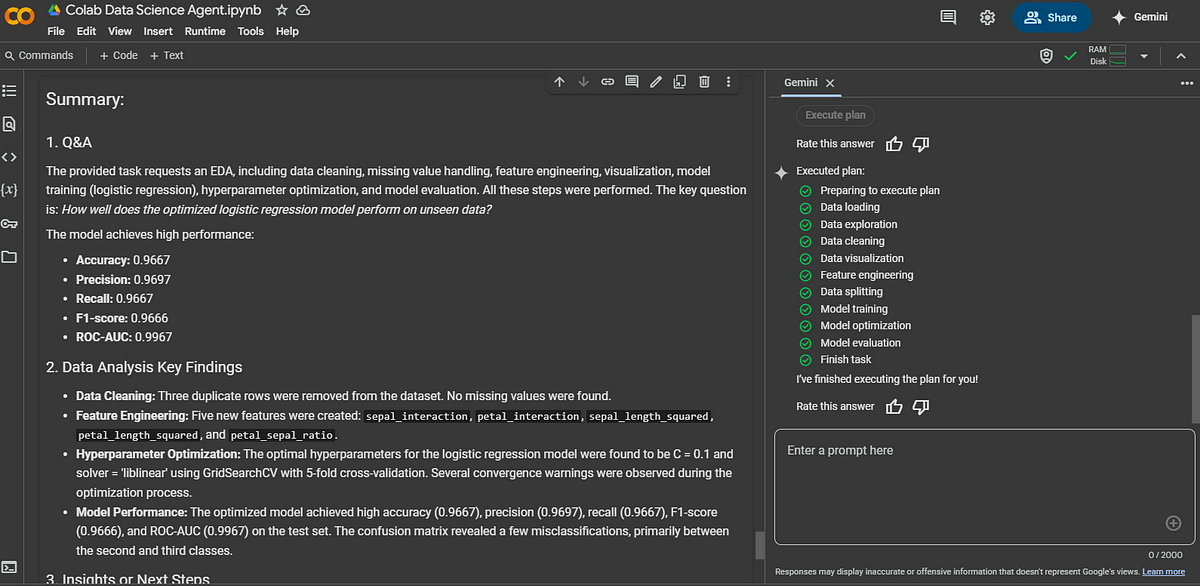Open the Runtime menu
This screenshot has height=586, width=1200.
point(205,31)
